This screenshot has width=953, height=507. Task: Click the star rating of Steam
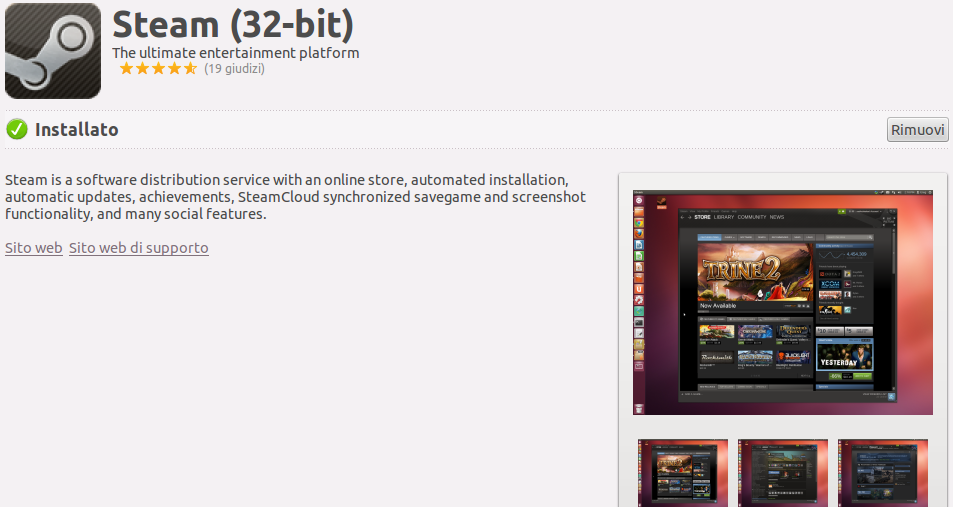[158, 68]
